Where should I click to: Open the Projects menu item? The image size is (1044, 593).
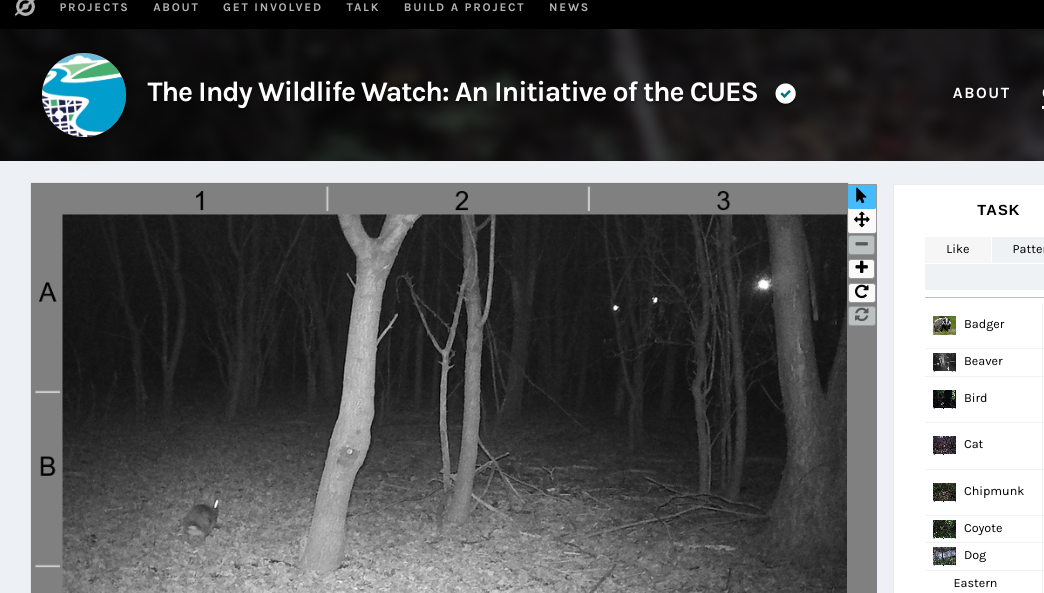tap(94, 7)
